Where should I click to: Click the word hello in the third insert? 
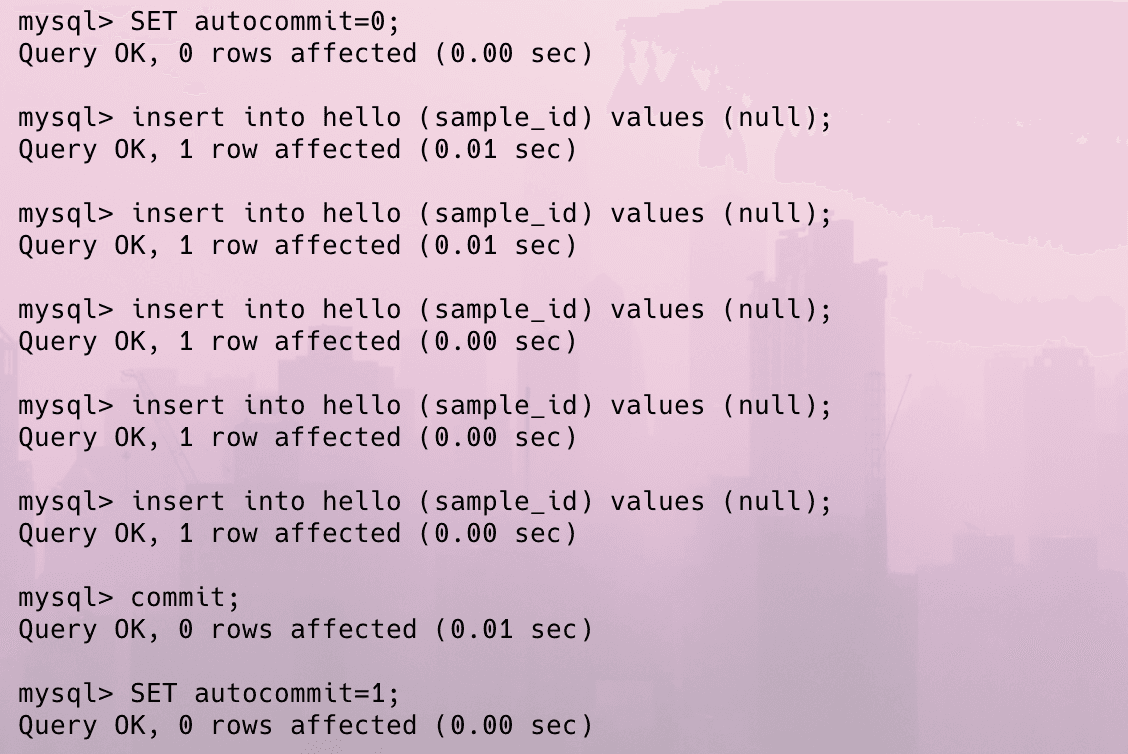[360, 310]
